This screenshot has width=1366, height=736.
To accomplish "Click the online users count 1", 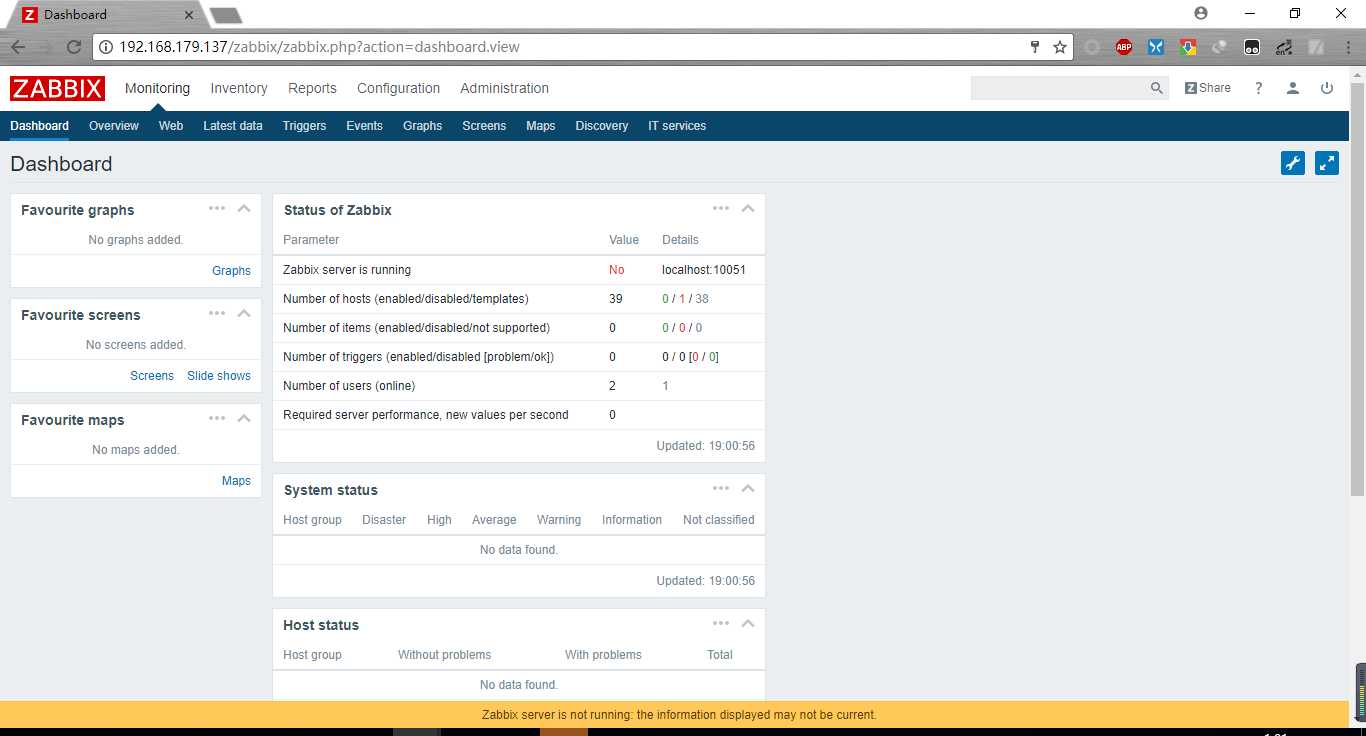I will [x=665, y=386].
